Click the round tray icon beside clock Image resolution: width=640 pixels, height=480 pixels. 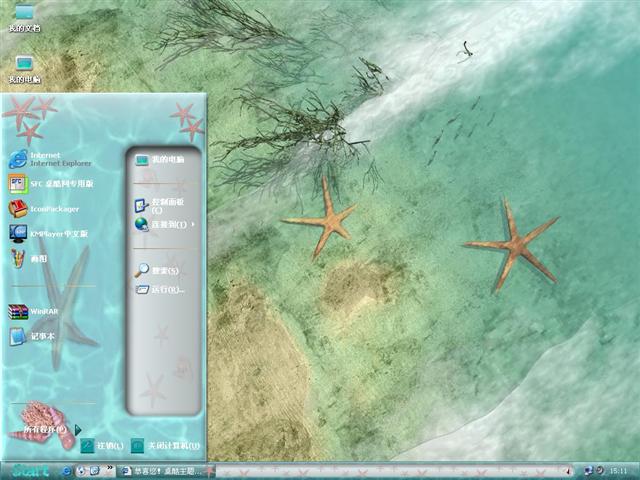coord(599,471)
